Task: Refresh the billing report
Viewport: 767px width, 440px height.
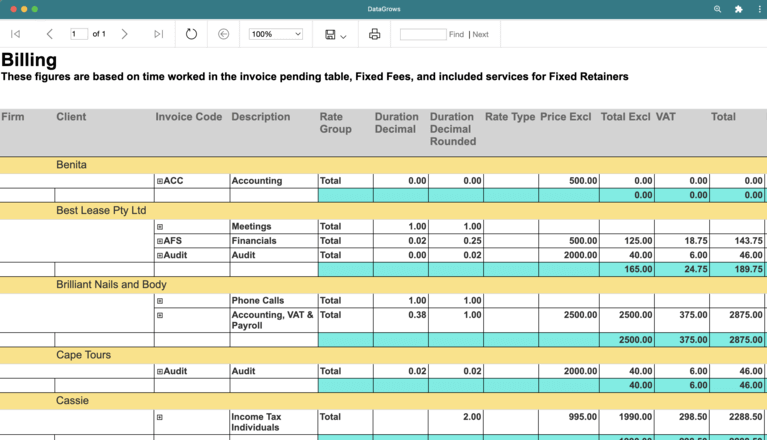Action: tap(191, 34)
